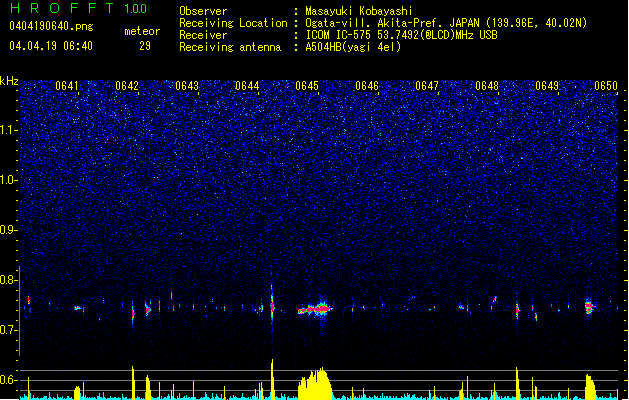Click the 0.6 kHz axis label
The image size is (629, 400).
coord(9,380)
